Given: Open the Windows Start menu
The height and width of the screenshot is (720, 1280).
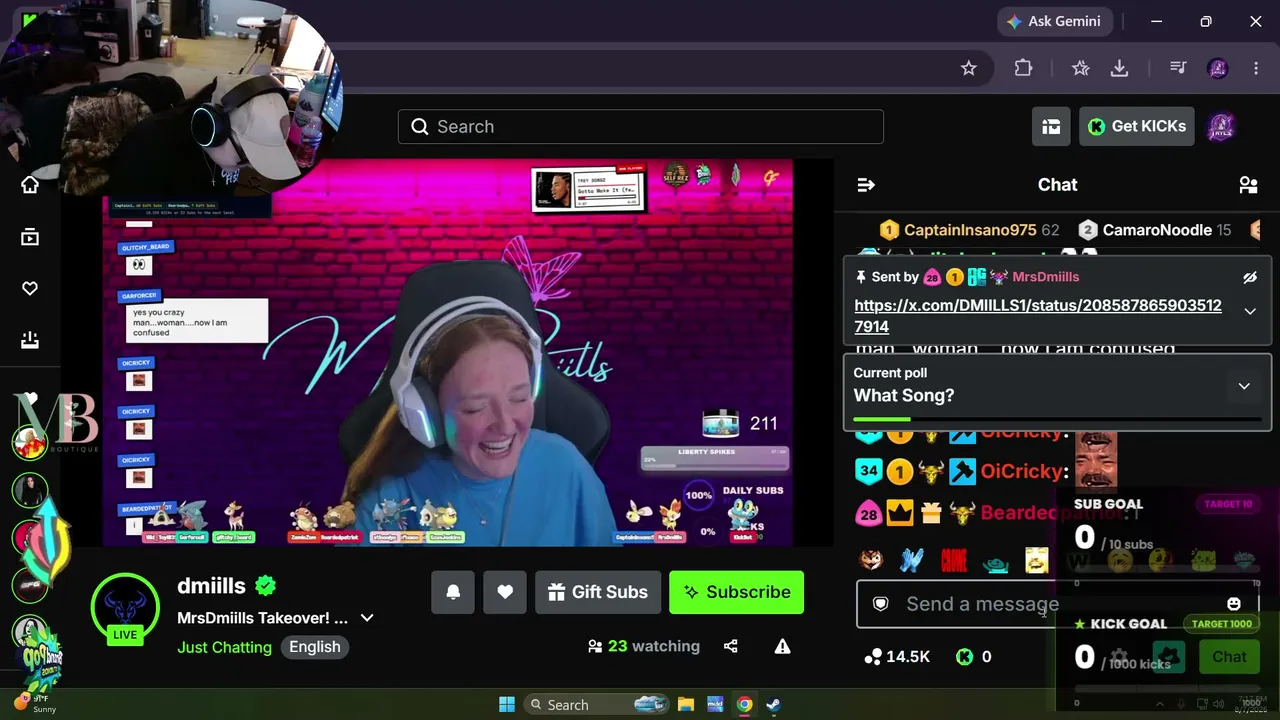Looking at the screenshot, I should coord(507,705).
